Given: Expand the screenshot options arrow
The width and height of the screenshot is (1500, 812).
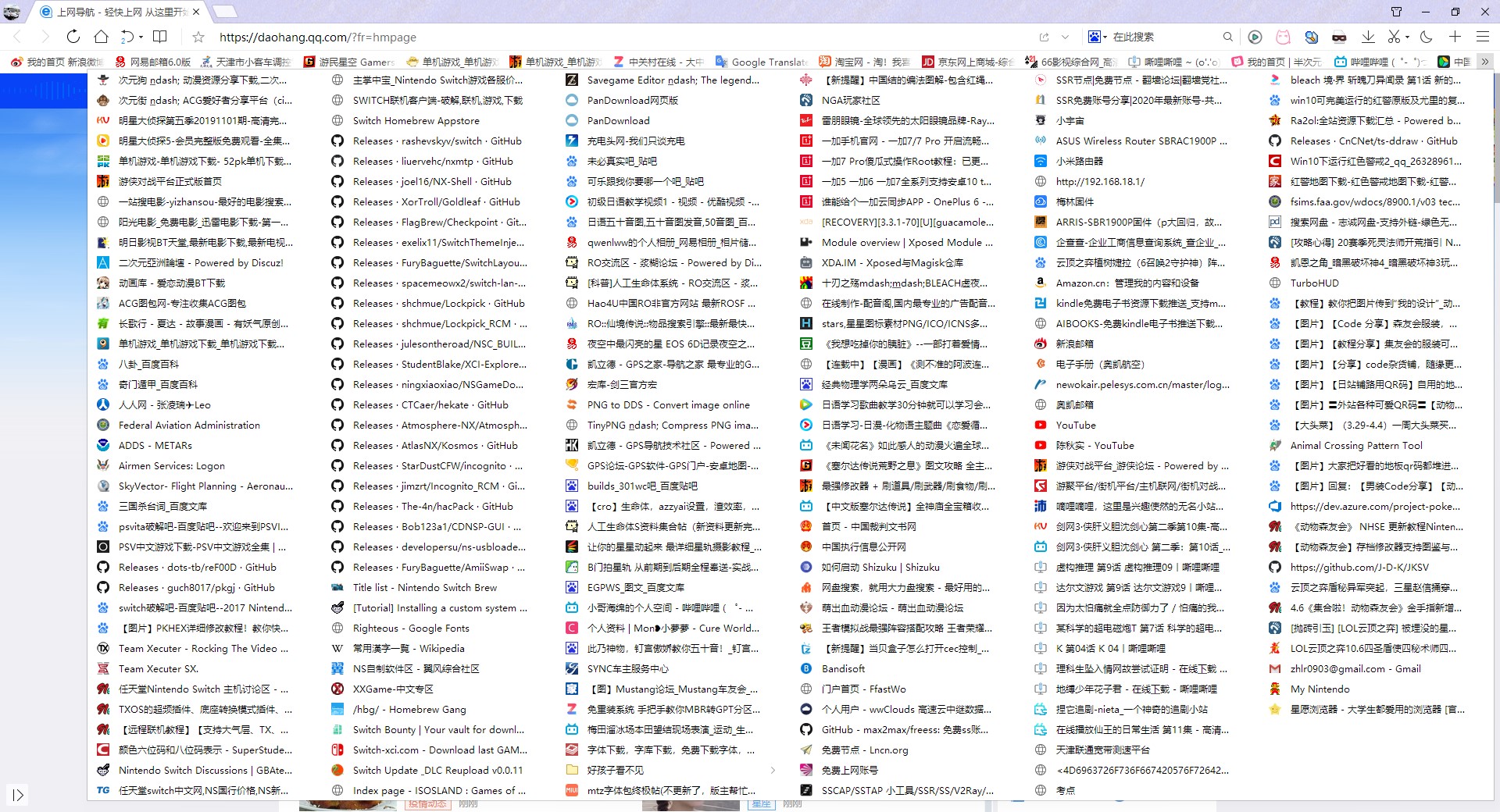Looking at the screenshot, I should pos(1407,37).
